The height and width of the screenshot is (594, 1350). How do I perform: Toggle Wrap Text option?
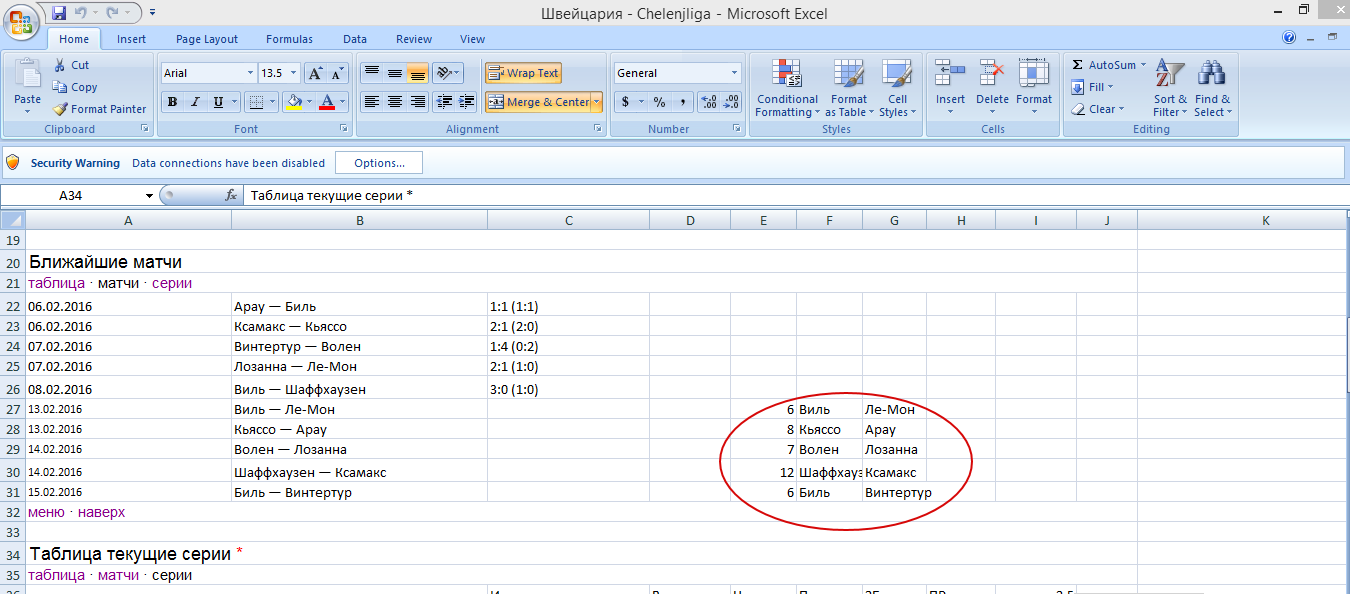523,73
